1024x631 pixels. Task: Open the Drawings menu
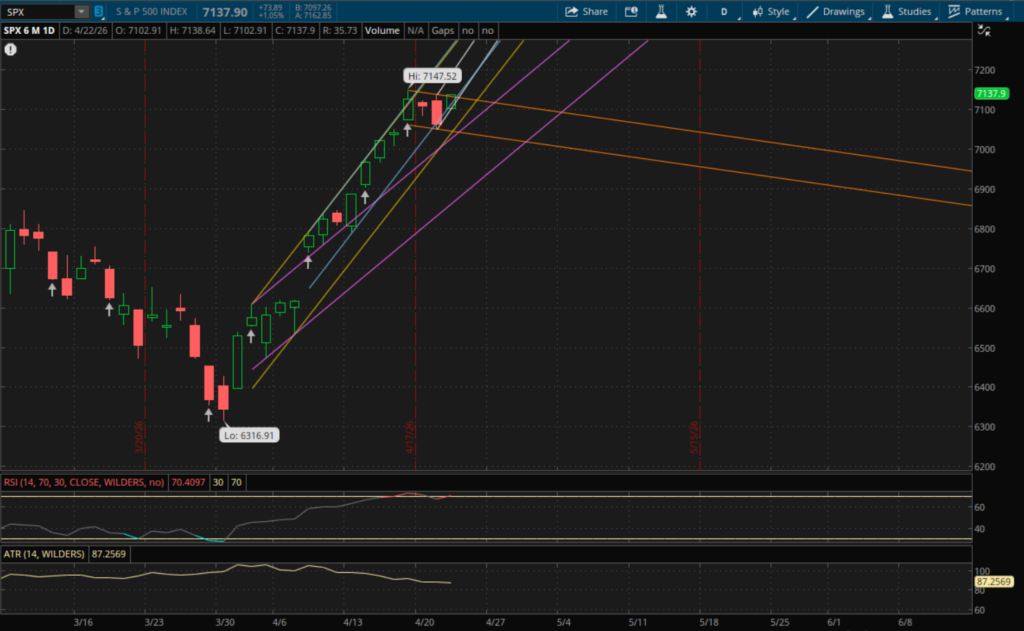(x=835, y=12)
